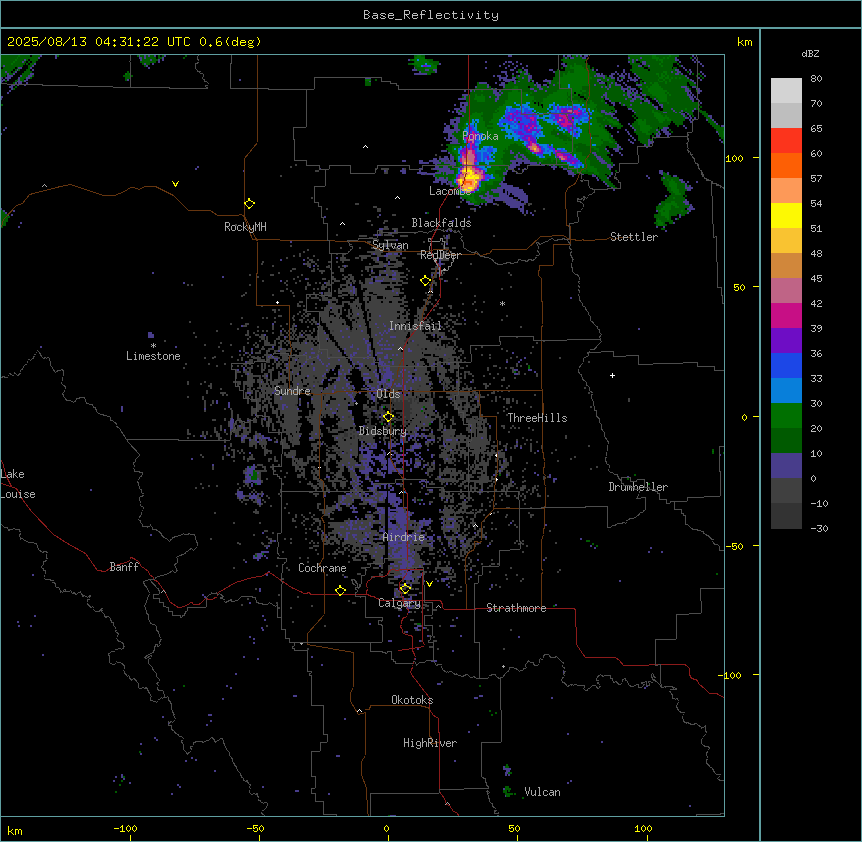Click the Sylvan label
The image size is (862, 842).
pyautogui.click(x=390, y=245)
